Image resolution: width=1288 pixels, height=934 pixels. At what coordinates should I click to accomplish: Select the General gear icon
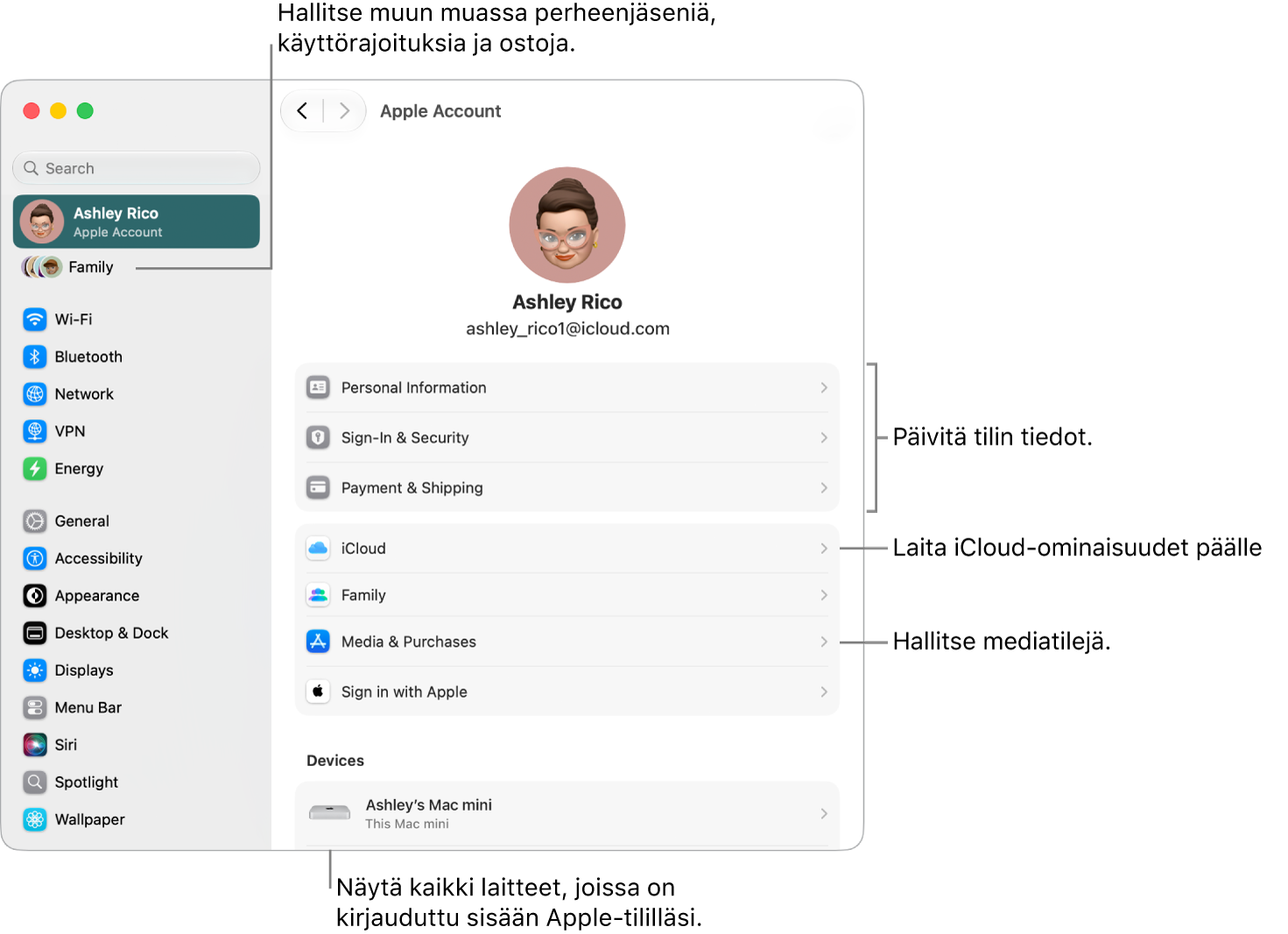[35, 521]
